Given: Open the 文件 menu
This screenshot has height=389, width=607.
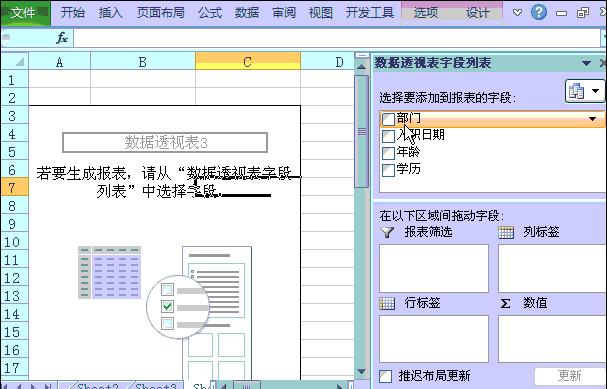Looking at the screenshot, I should pos(26,13).
